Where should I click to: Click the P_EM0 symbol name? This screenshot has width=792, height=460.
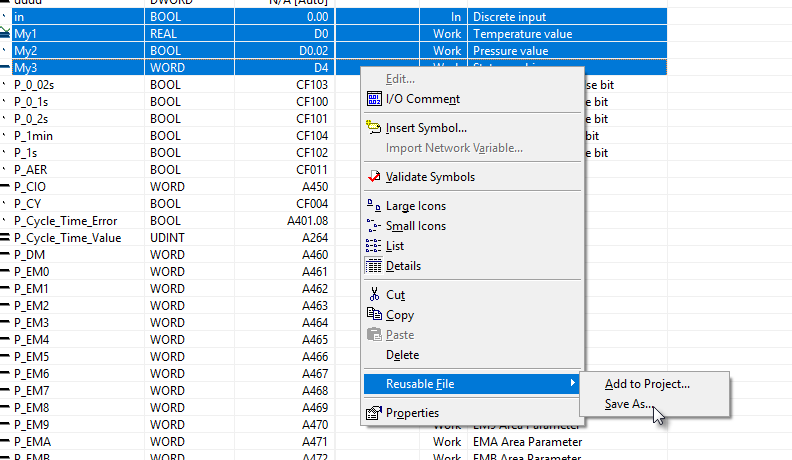(x=31, y=272)
